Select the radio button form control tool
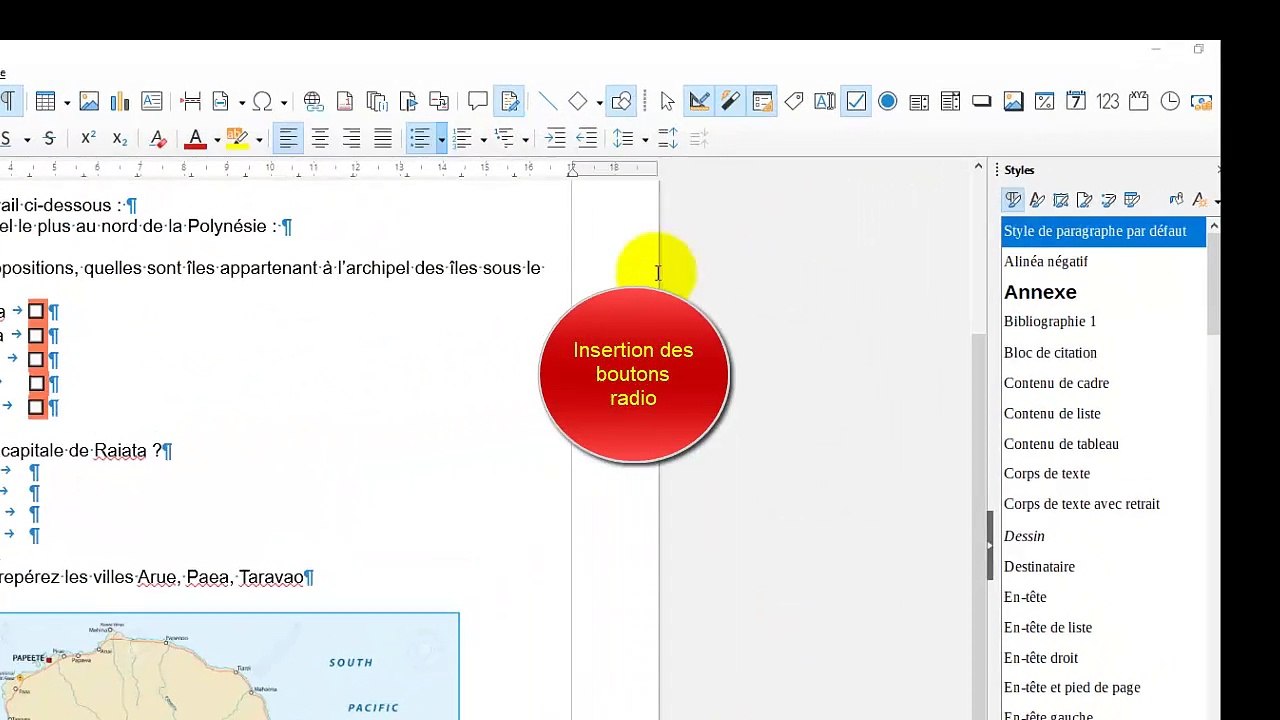Viewport: 1280px width, 720px height. (887, 101)
